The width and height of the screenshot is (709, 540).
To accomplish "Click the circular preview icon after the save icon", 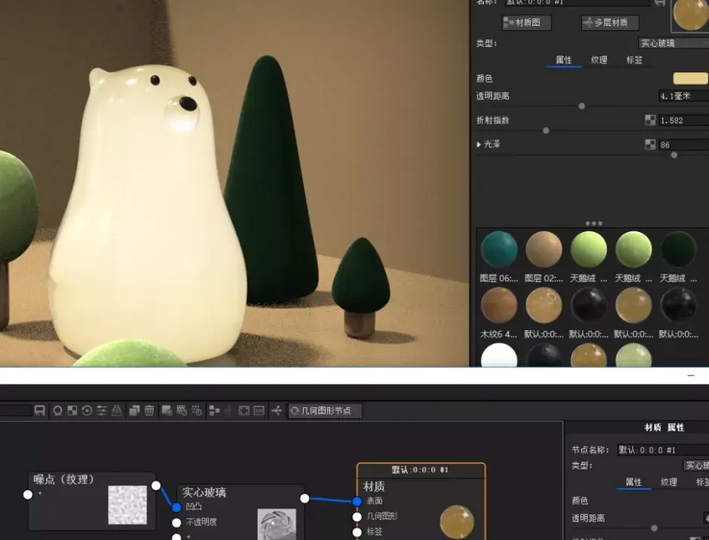I will [57, 411].
